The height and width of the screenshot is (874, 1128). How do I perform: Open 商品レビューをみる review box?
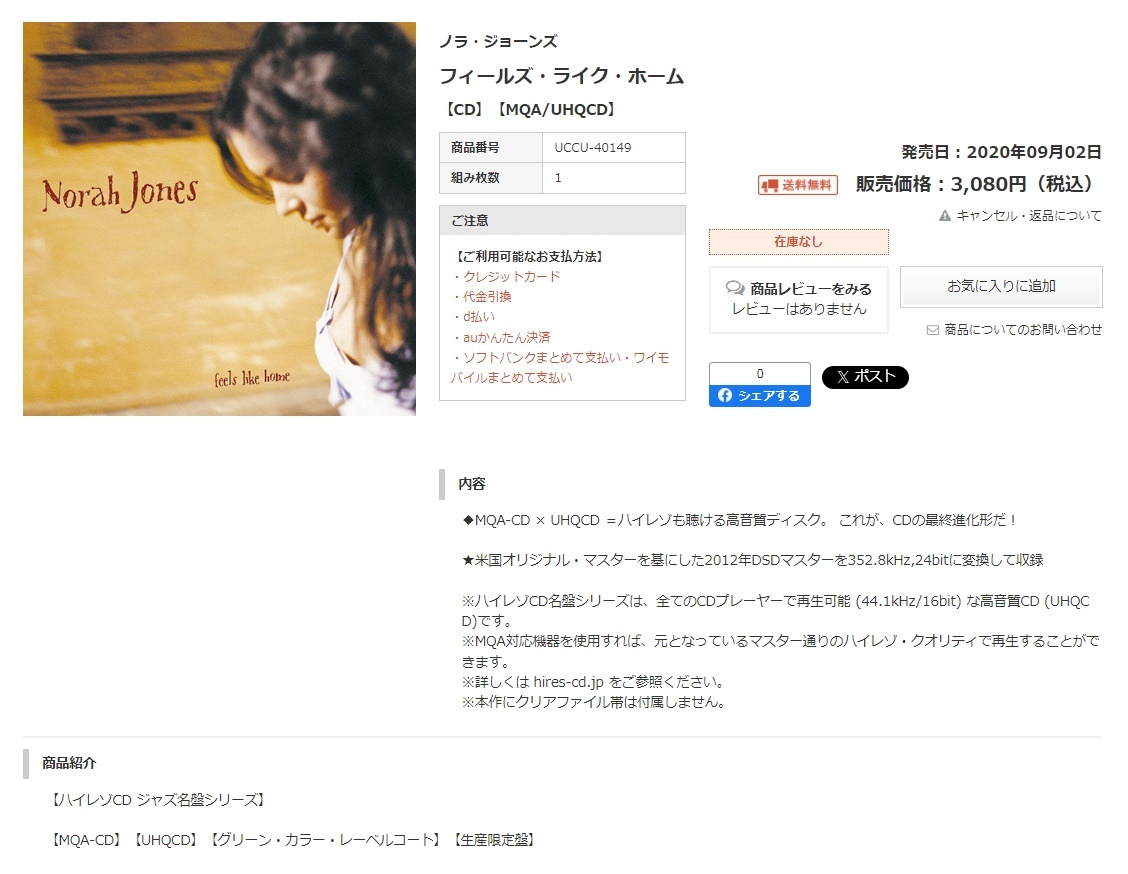click(799, 299)
